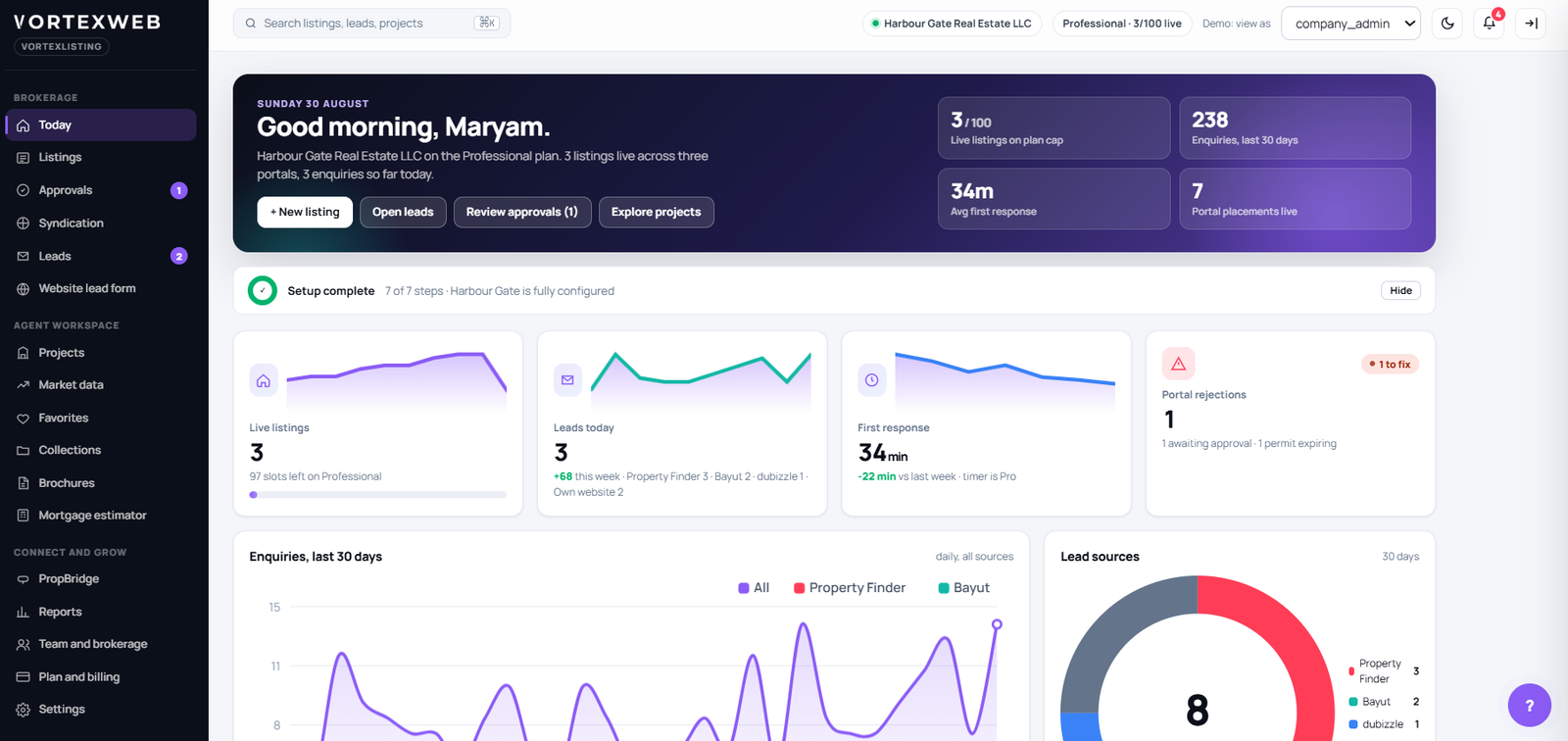Image resolution: width=1568 pixels, height=741 pixels.
Task: Click the '97 slots left on Professional' text
Action: (316, 477)
